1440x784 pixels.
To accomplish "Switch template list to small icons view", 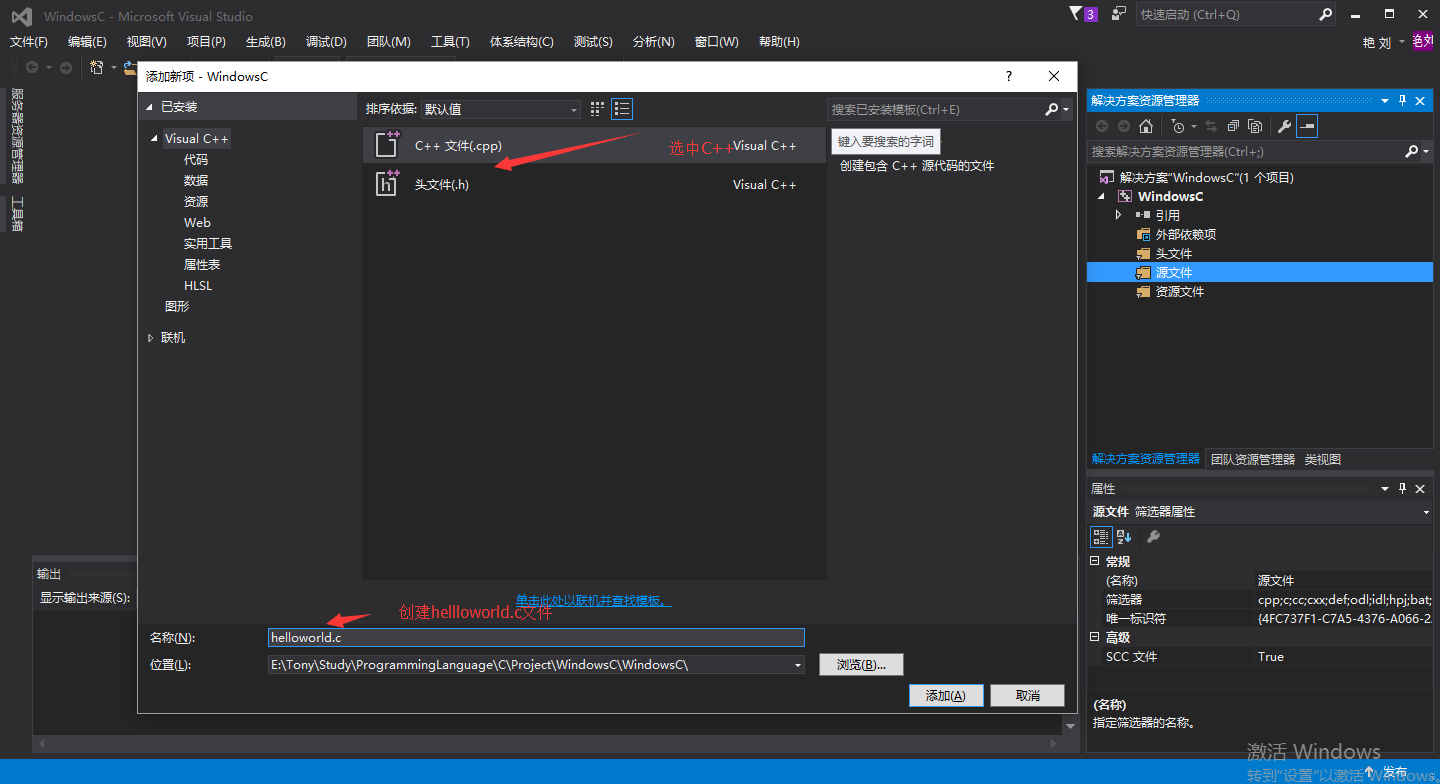I will [x=598, y=109].
